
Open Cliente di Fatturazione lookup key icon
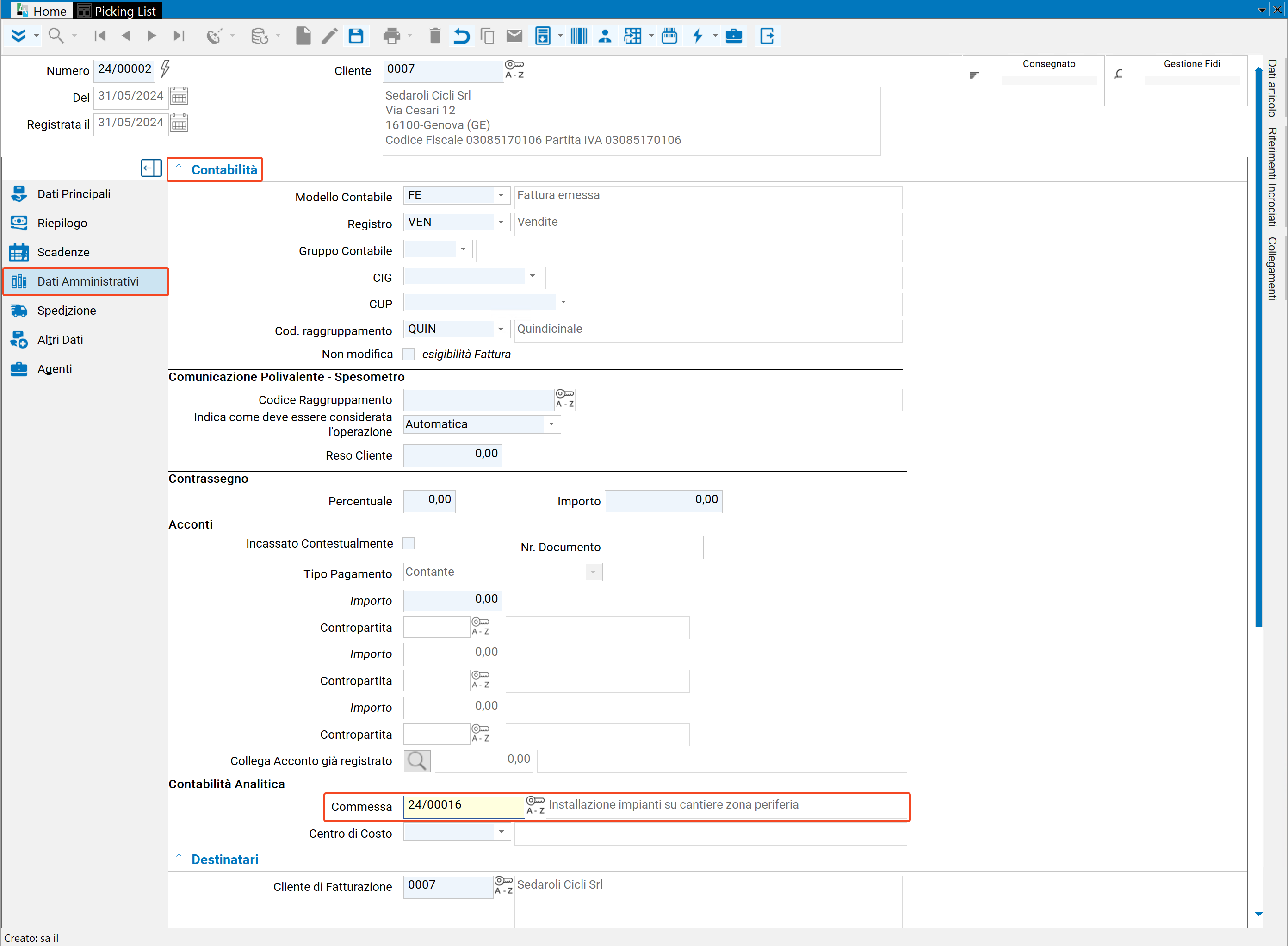[x=504, y=885]
